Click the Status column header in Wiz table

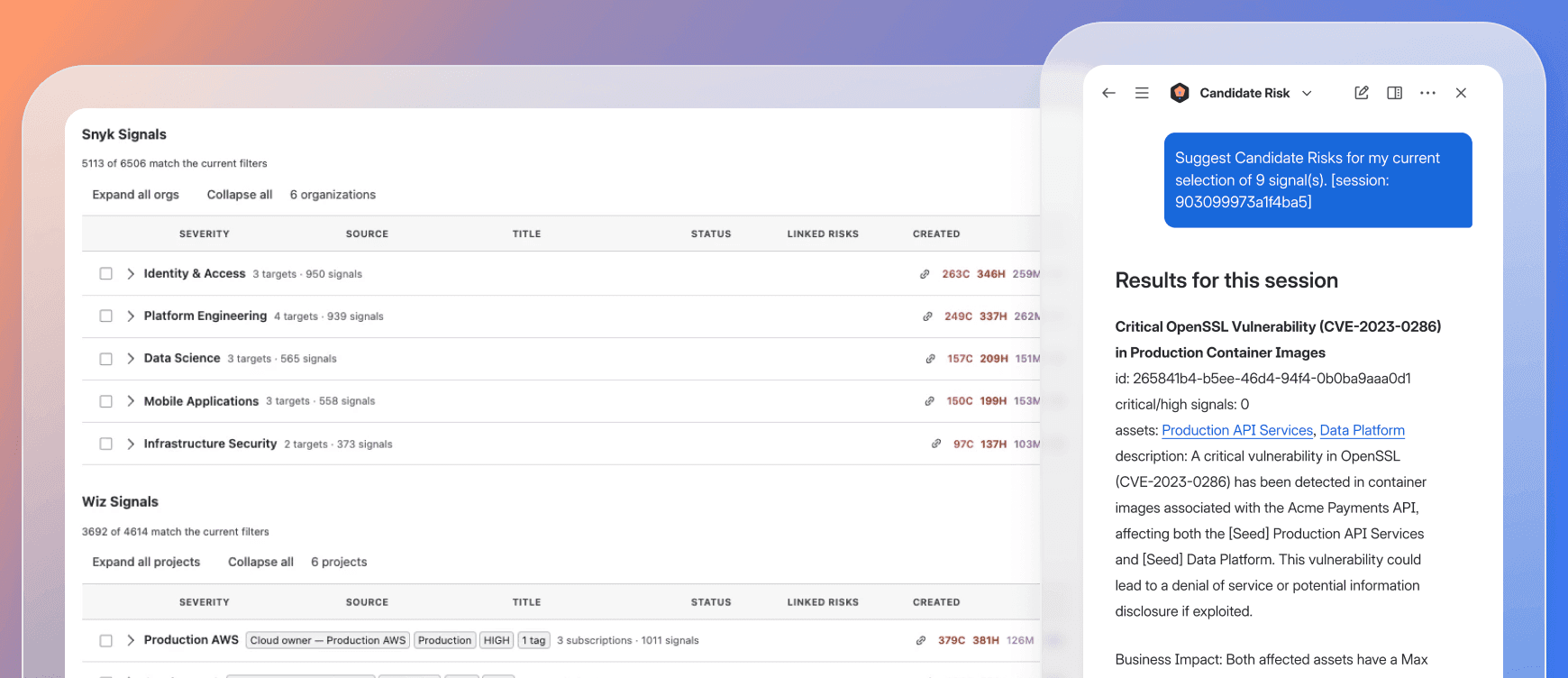pyautogui.click(x=711, y=602)
